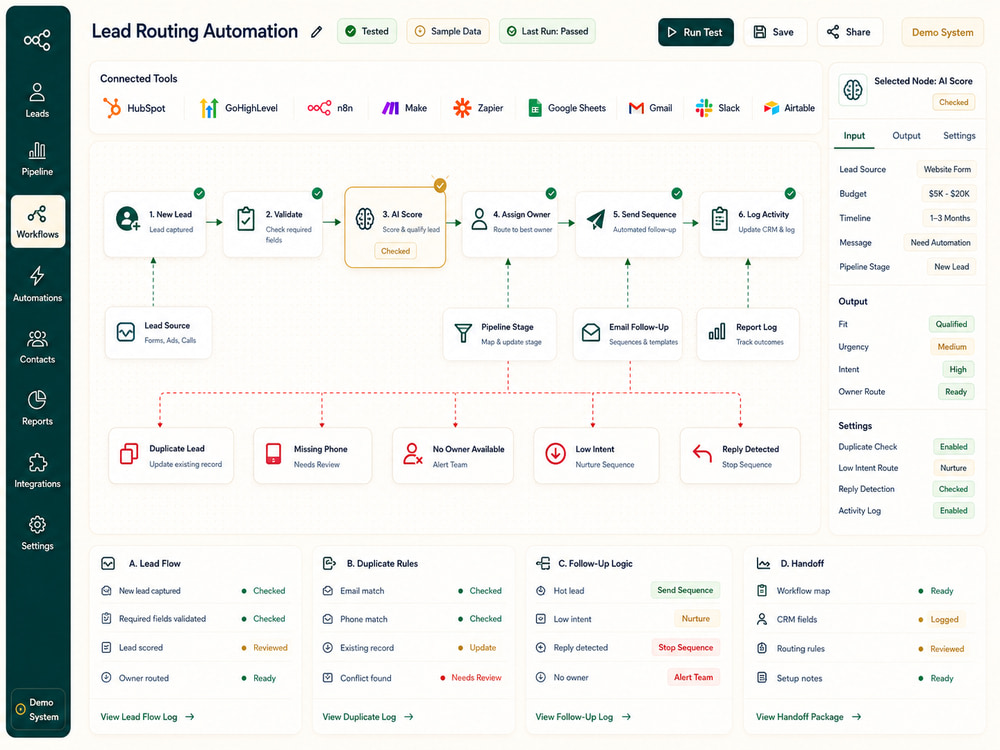Click the app logo at sidebar top
Image resolution: width=1000 pixels, height=750 pixels.
click(x=37, y=40)
